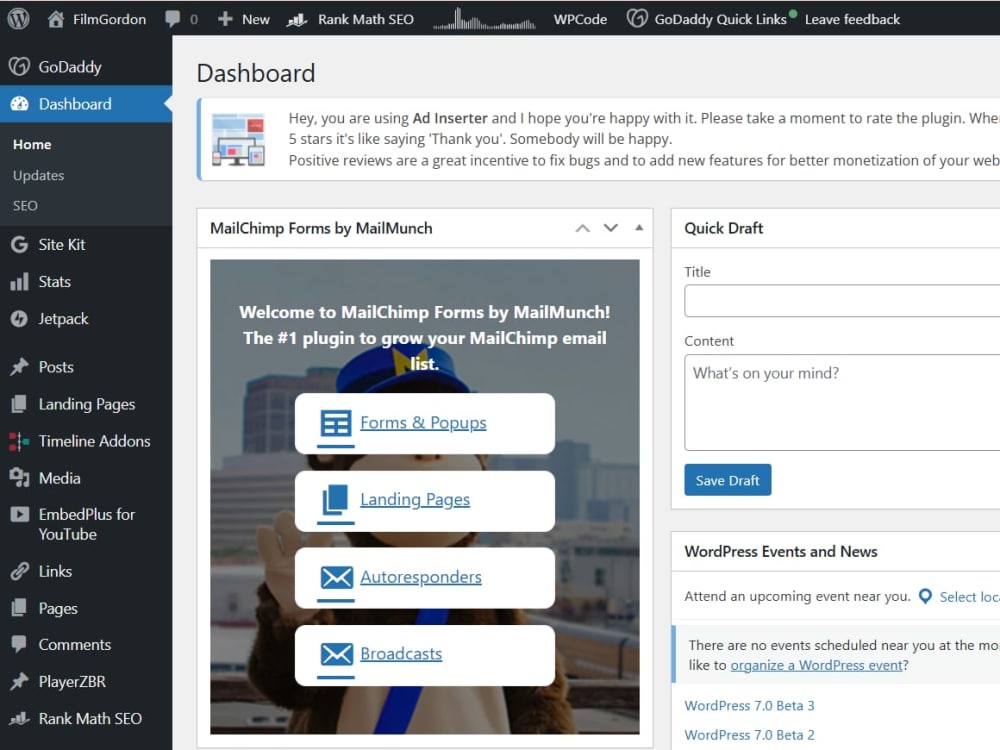Open the Updates submenu item

pos(38,175)
